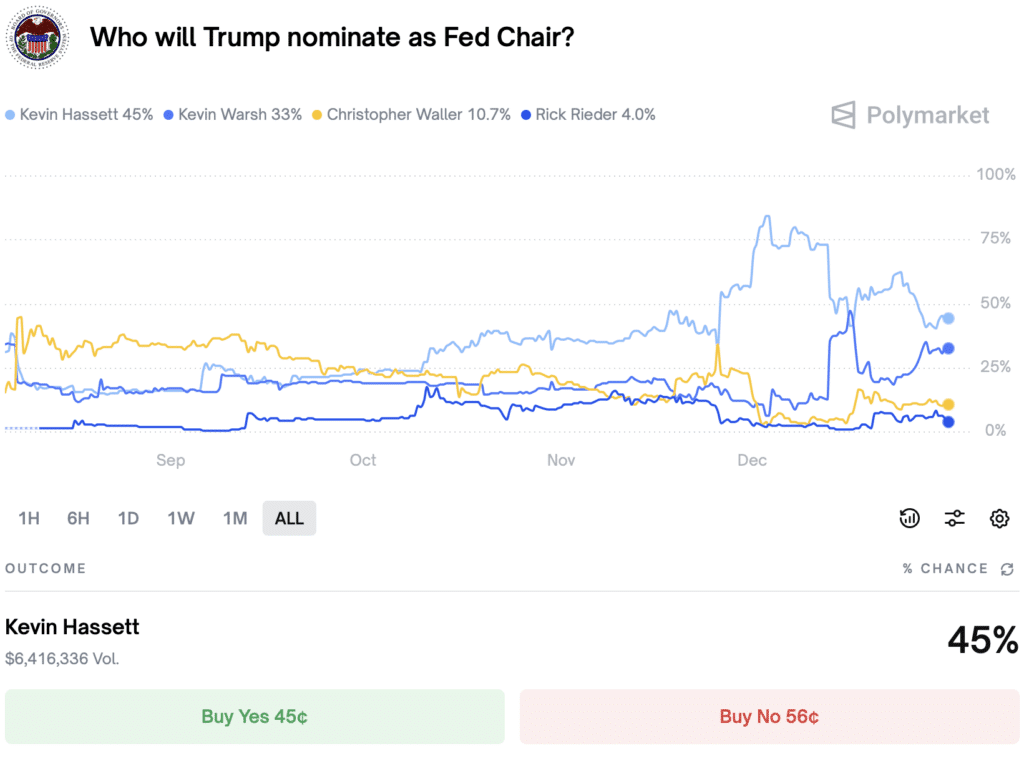
Task: Switch chart range to 1W
Action: click(x=181, y=518)
